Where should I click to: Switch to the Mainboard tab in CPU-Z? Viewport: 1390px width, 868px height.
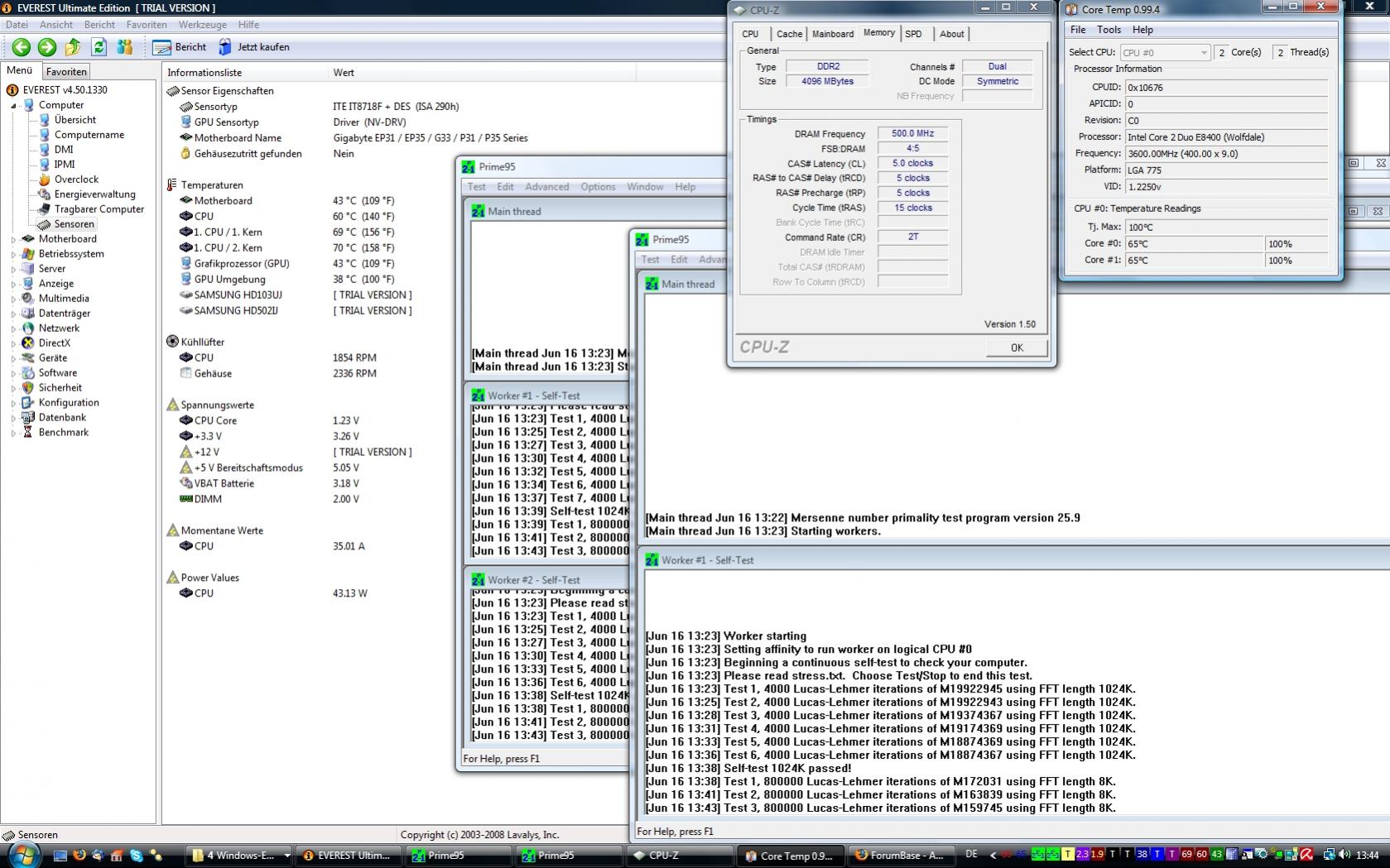click(x=833, y=34)
